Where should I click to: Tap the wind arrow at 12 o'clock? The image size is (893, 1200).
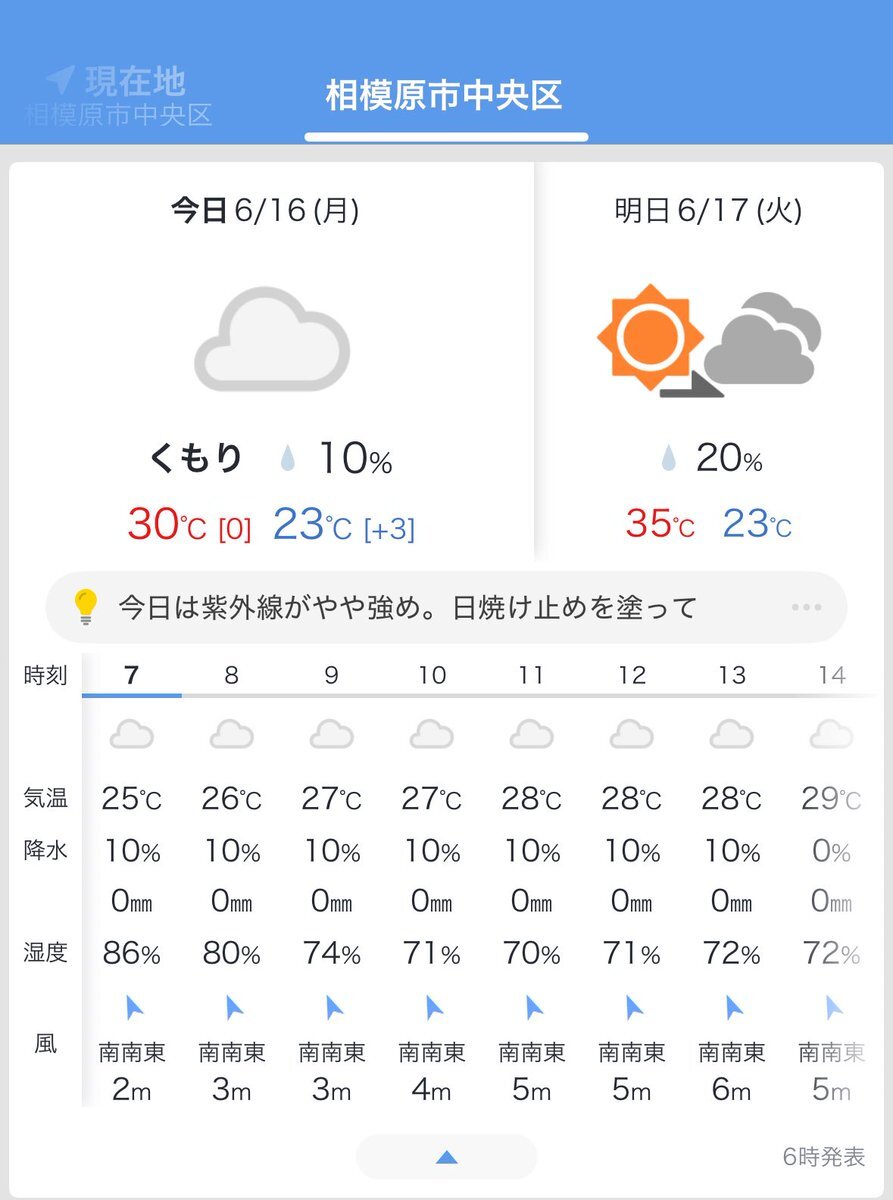(x=634, y=1007)
